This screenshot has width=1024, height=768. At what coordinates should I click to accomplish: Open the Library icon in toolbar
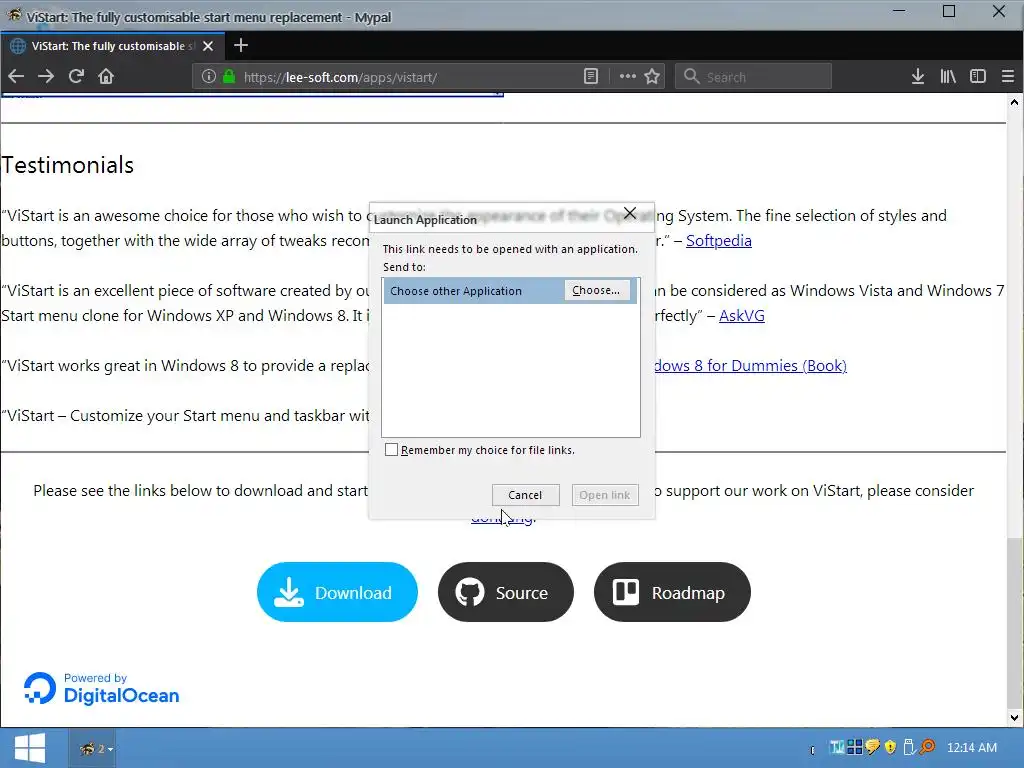pyautogui.click(x=948, y=76)
